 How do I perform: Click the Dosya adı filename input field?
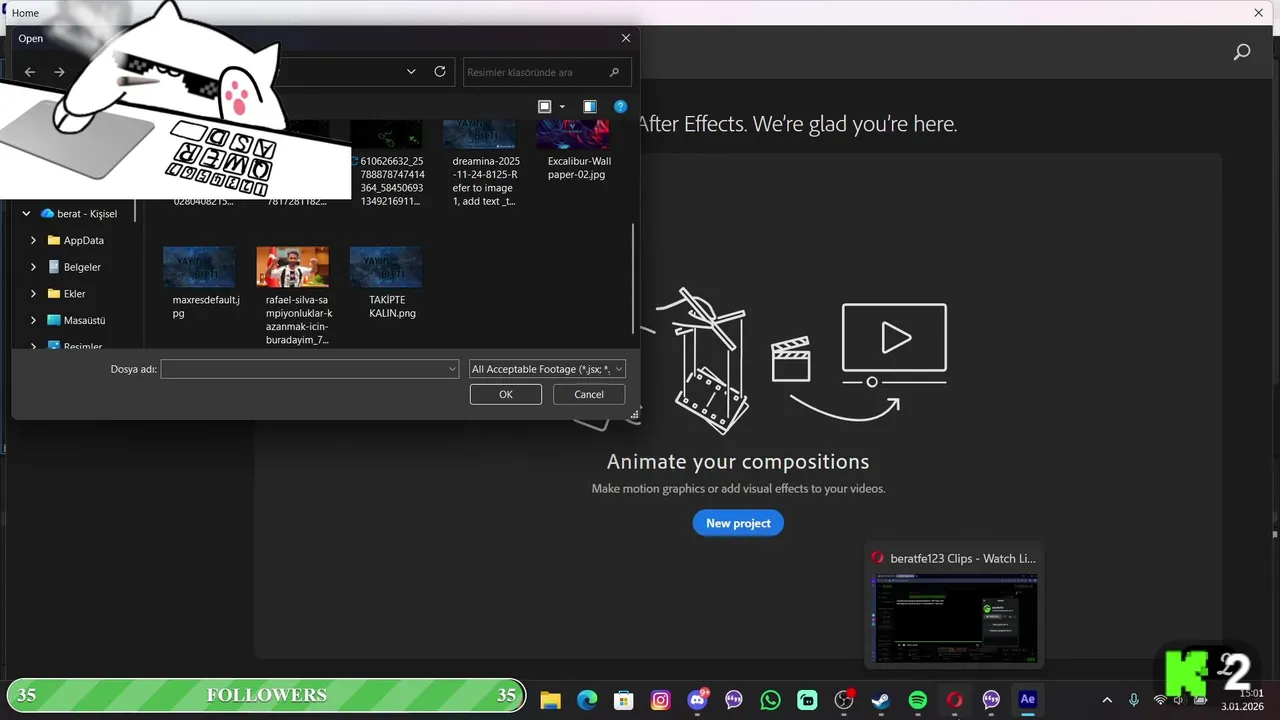coord(303,369)
